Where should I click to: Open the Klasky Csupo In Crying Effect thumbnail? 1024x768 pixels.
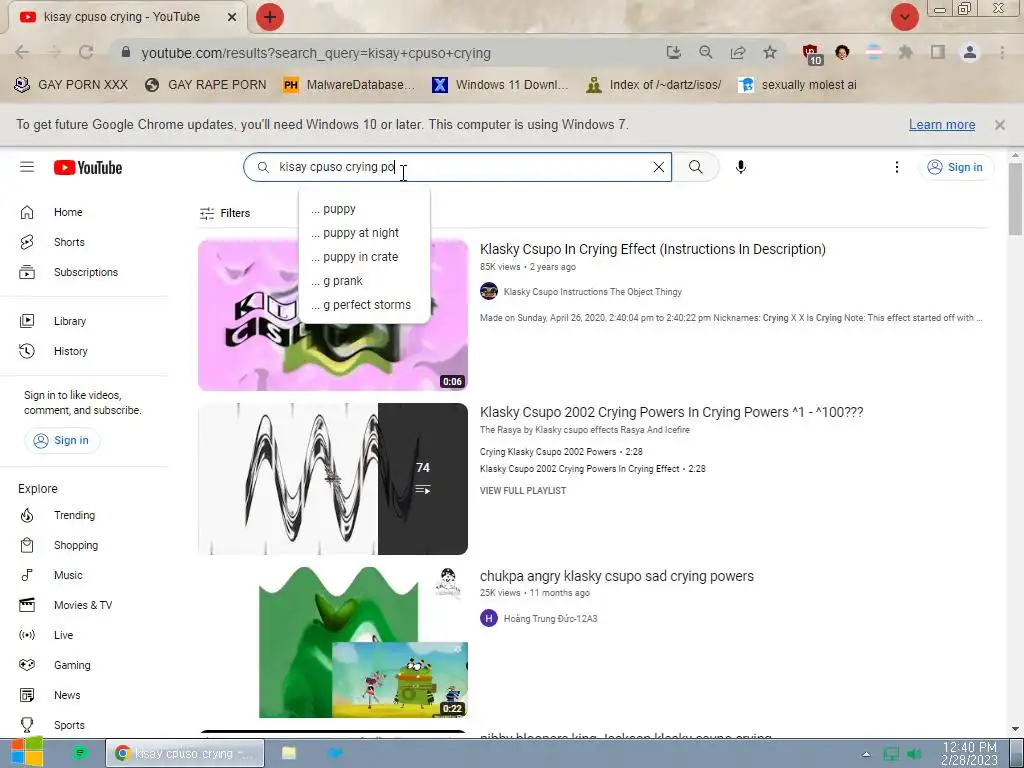[333, 315]
